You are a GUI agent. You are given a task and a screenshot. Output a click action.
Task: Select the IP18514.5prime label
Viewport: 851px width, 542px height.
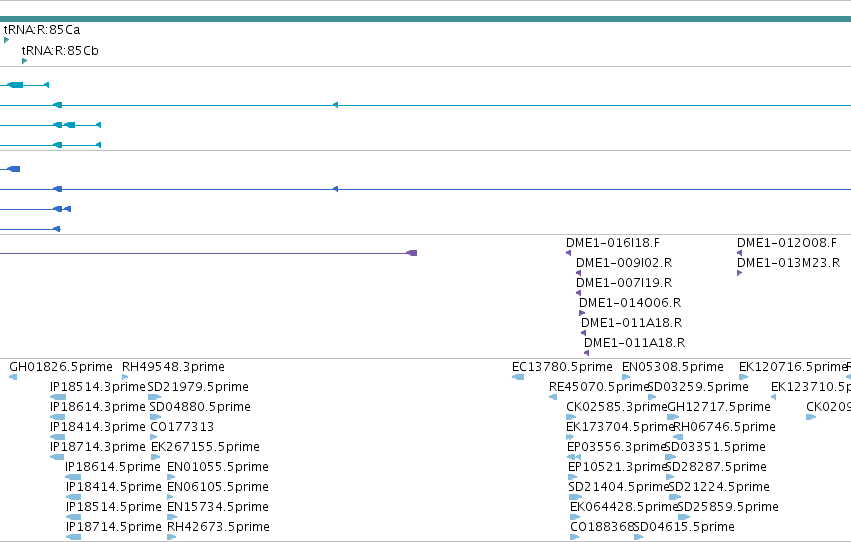[x=114, y=508]
